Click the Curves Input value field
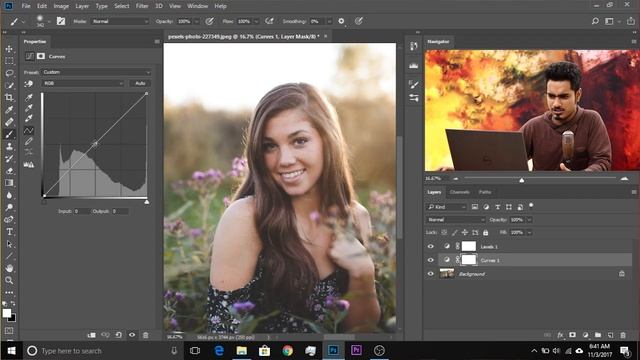640x360 pixels. 82,211
